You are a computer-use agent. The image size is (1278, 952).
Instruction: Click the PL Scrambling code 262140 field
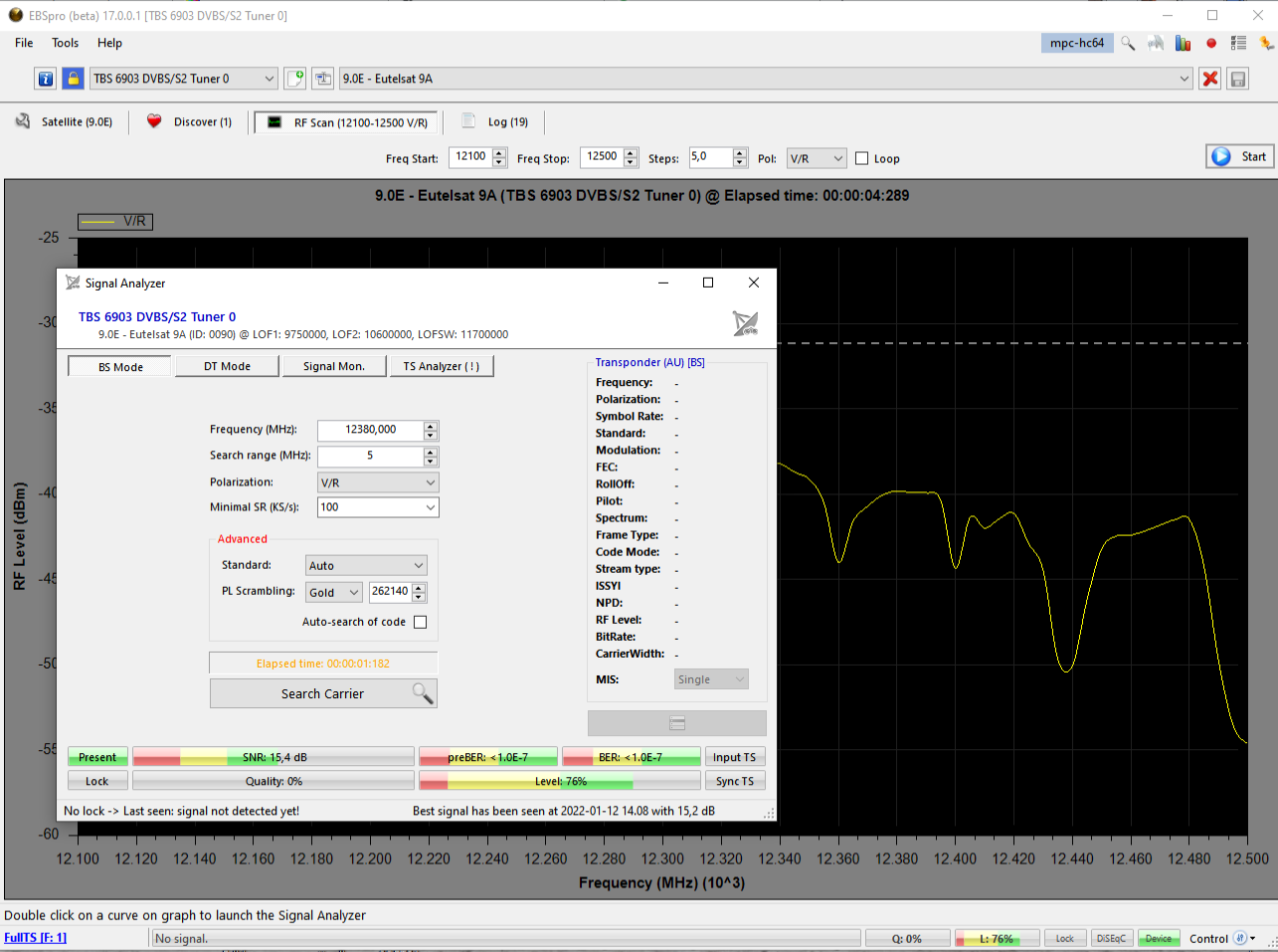click(x=390, y=591)
